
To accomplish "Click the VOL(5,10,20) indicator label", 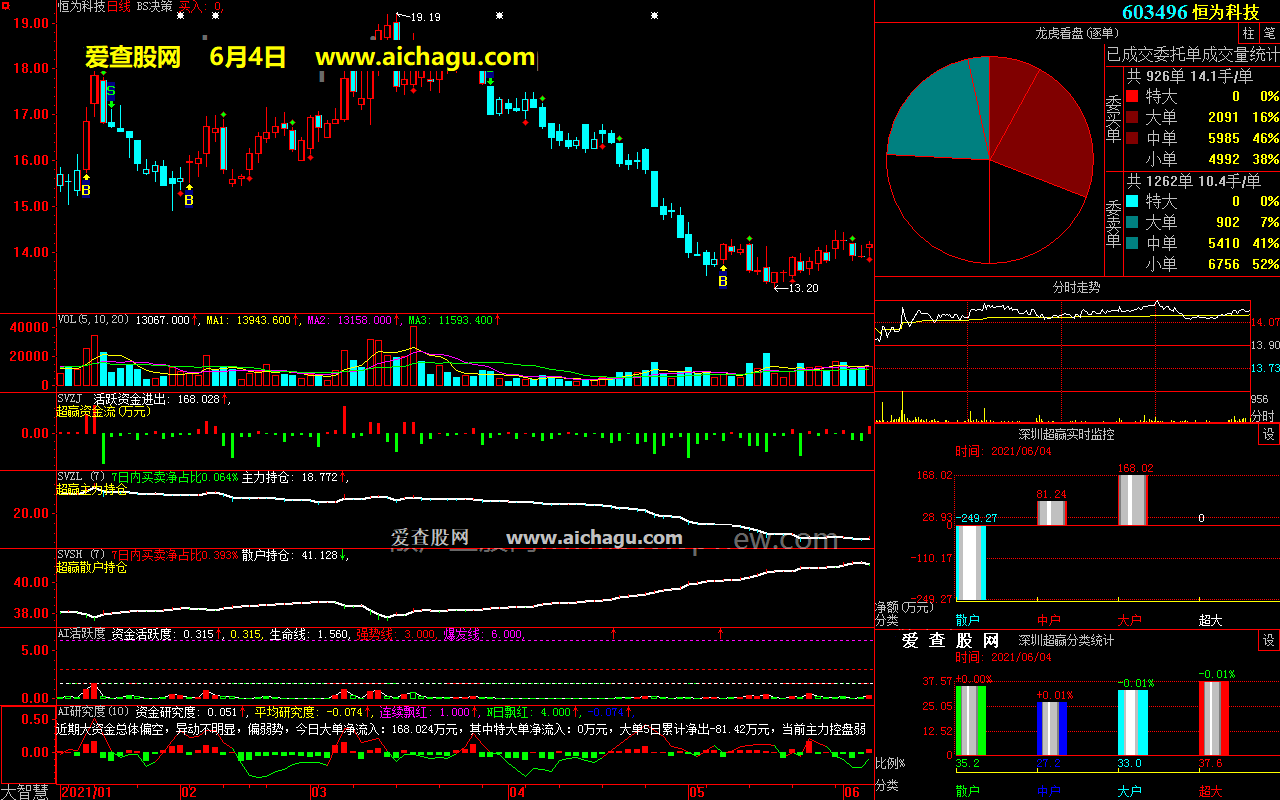I will coord(94,320).
